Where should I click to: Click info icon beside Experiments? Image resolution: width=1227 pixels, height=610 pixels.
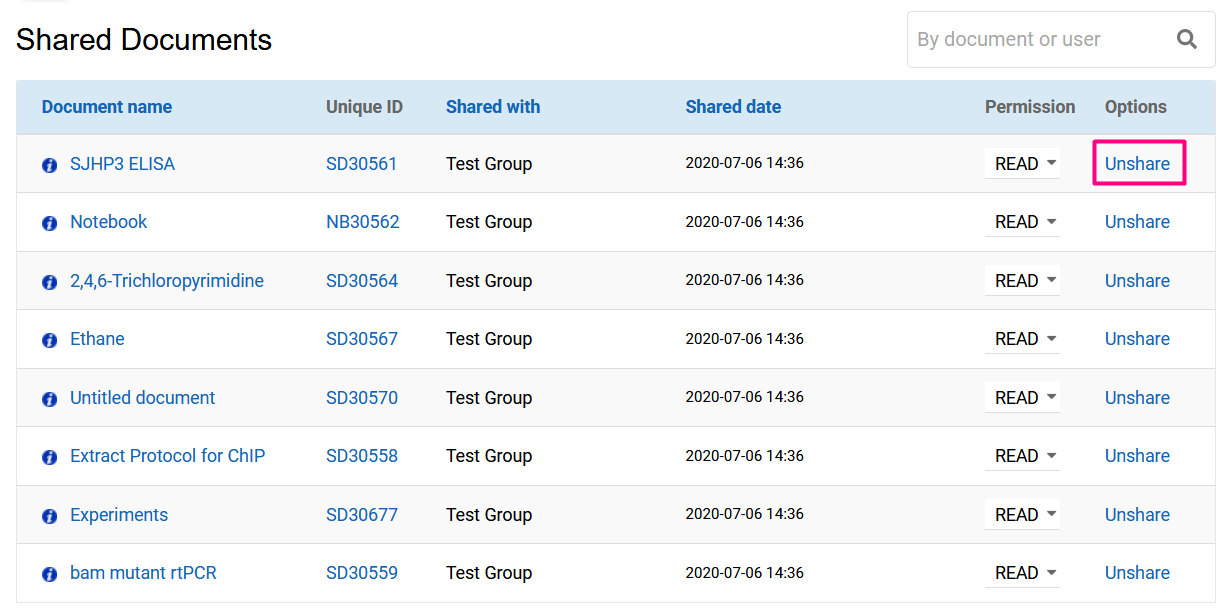[49, 516]
